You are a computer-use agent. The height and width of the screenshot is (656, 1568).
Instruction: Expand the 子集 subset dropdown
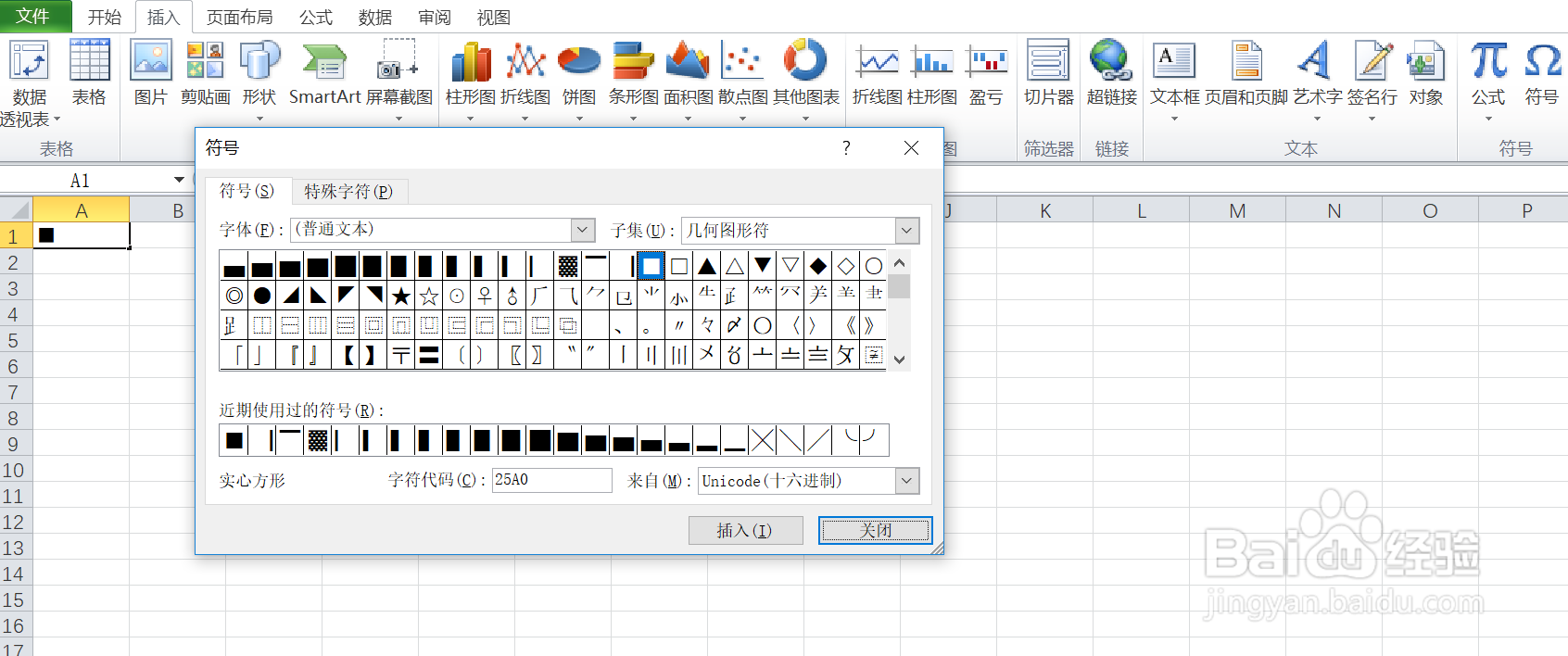(907, 230)
